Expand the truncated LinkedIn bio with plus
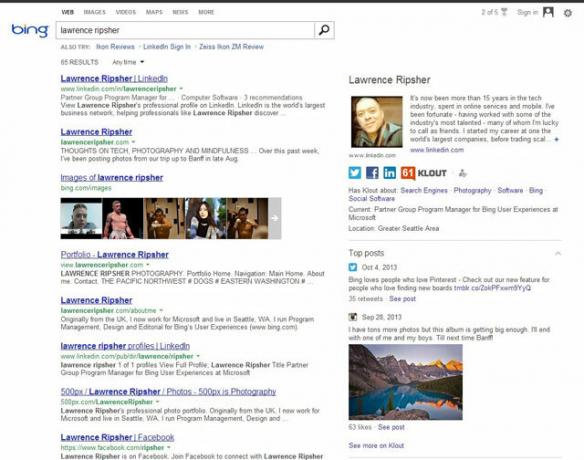Image resolution: width=584 pixels, height=460 pixels. tap(556, 139)
